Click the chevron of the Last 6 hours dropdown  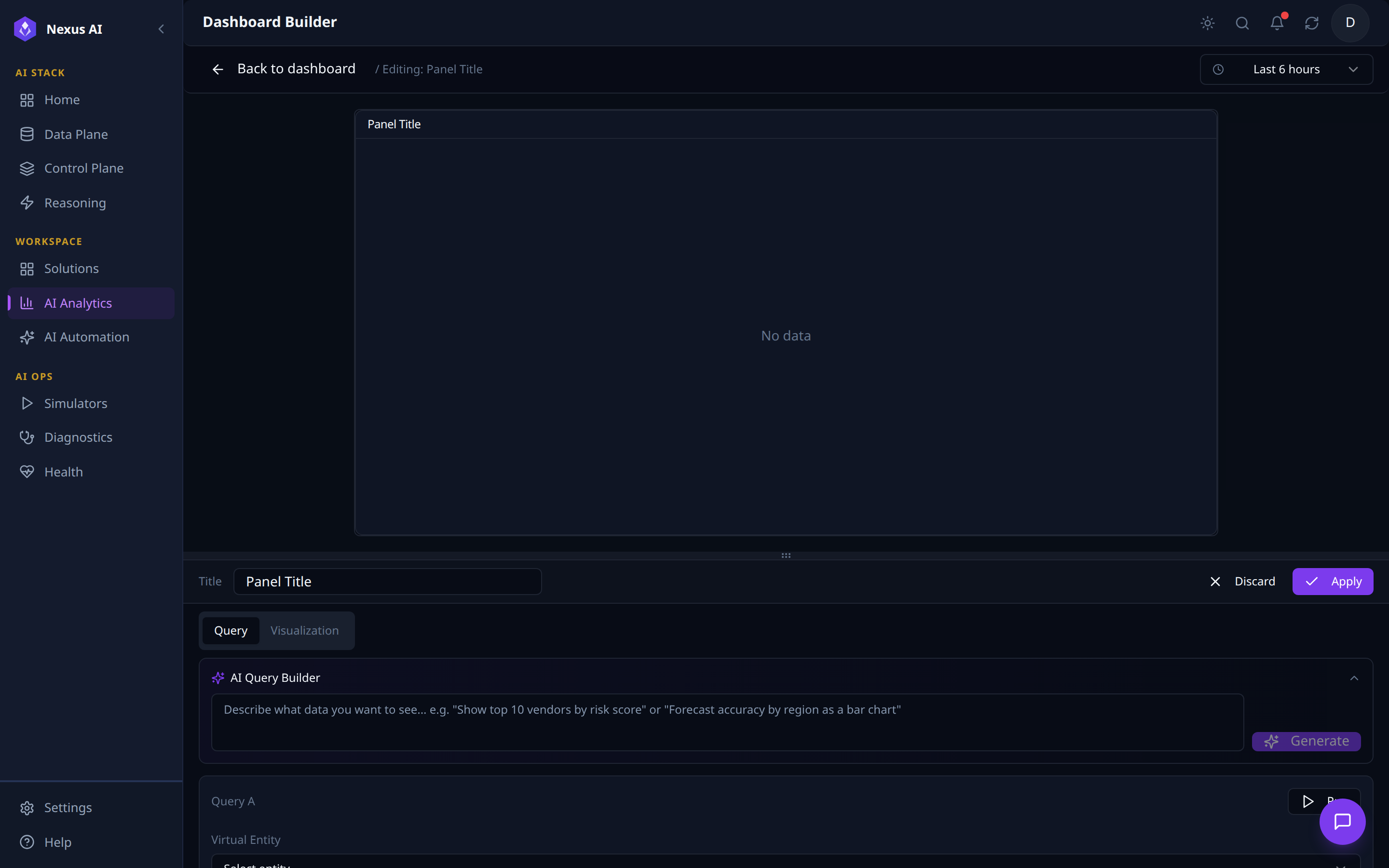[1353, 69]
